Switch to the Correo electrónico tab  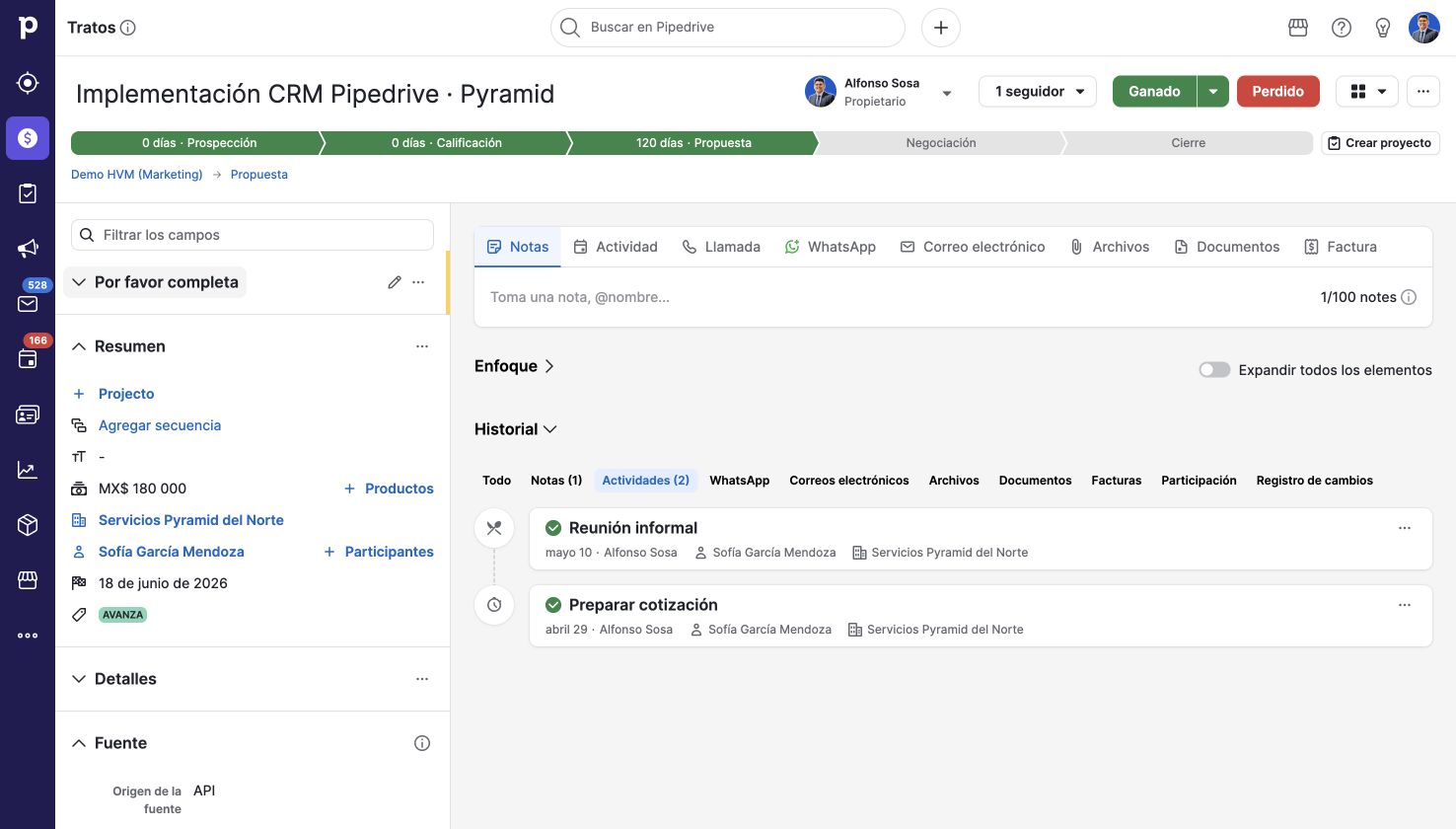pos(973,247)
